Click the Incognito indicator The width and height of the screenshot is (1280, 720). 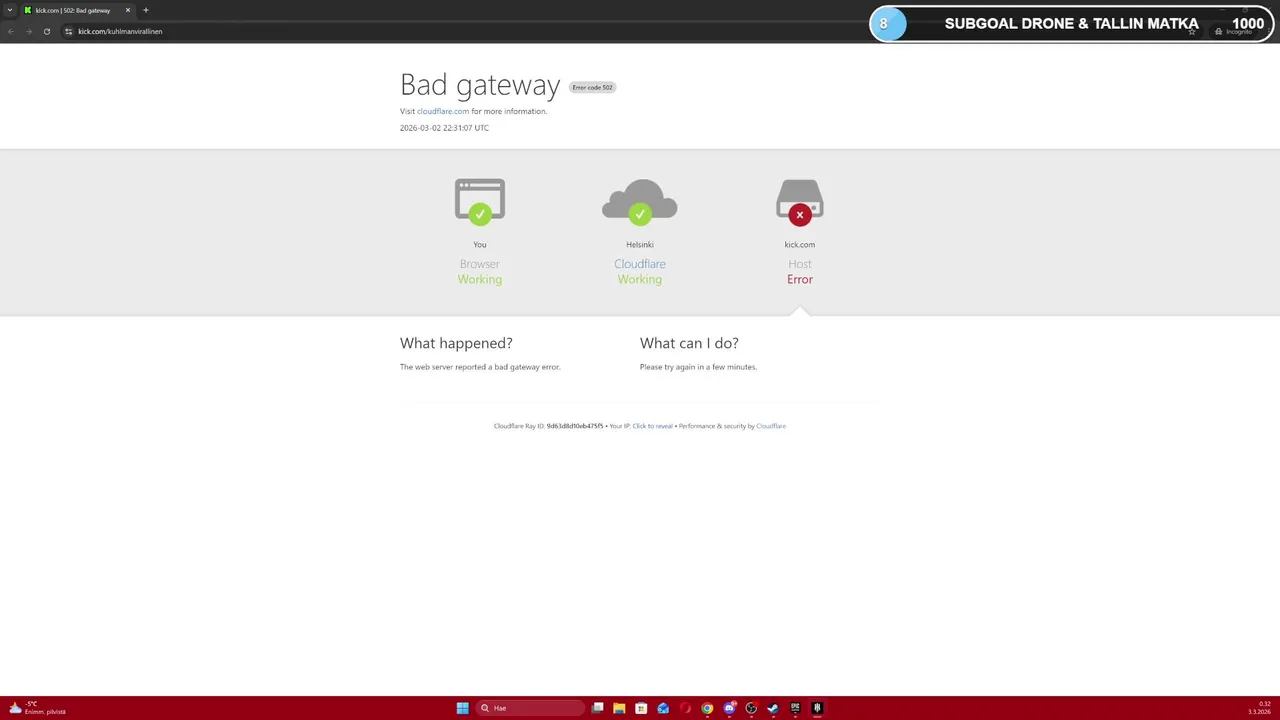[1233, 31]
